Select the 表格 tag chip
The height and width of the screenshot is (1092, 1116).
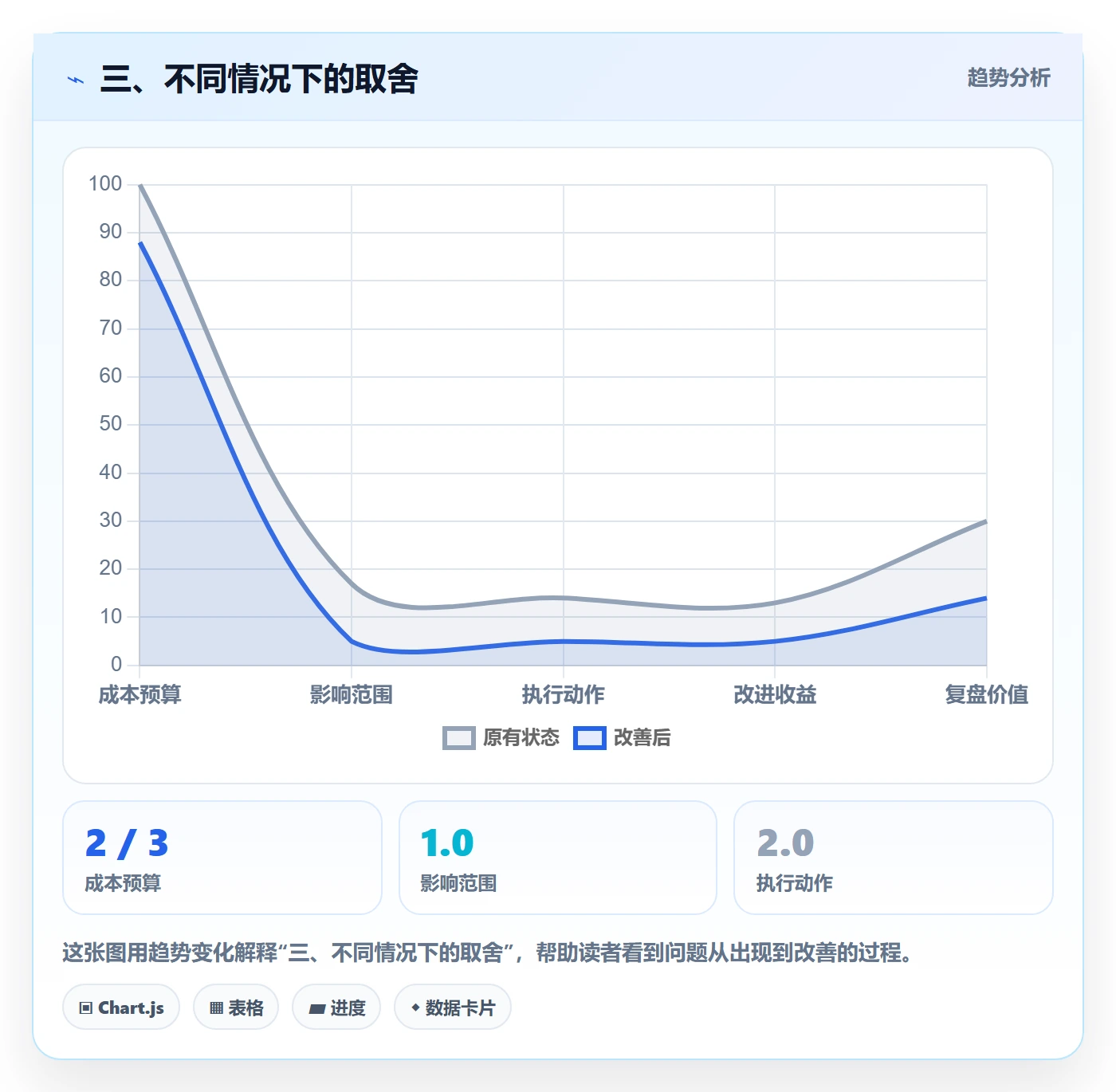coord(236,1008)
